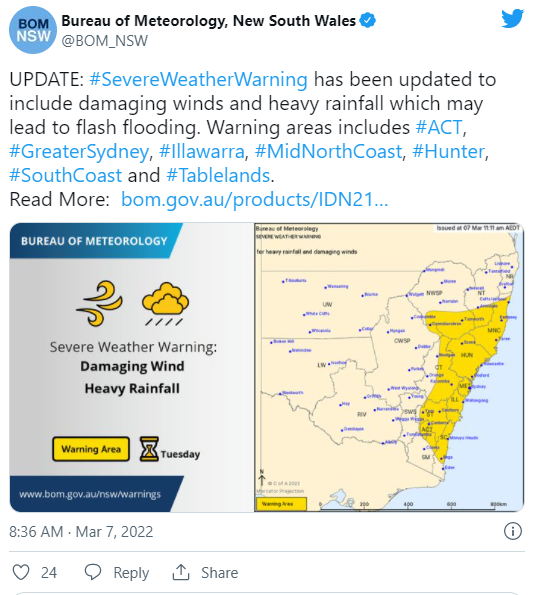Open the severe weather warning map image
This screenshot has width=540, height=595.
389,367
